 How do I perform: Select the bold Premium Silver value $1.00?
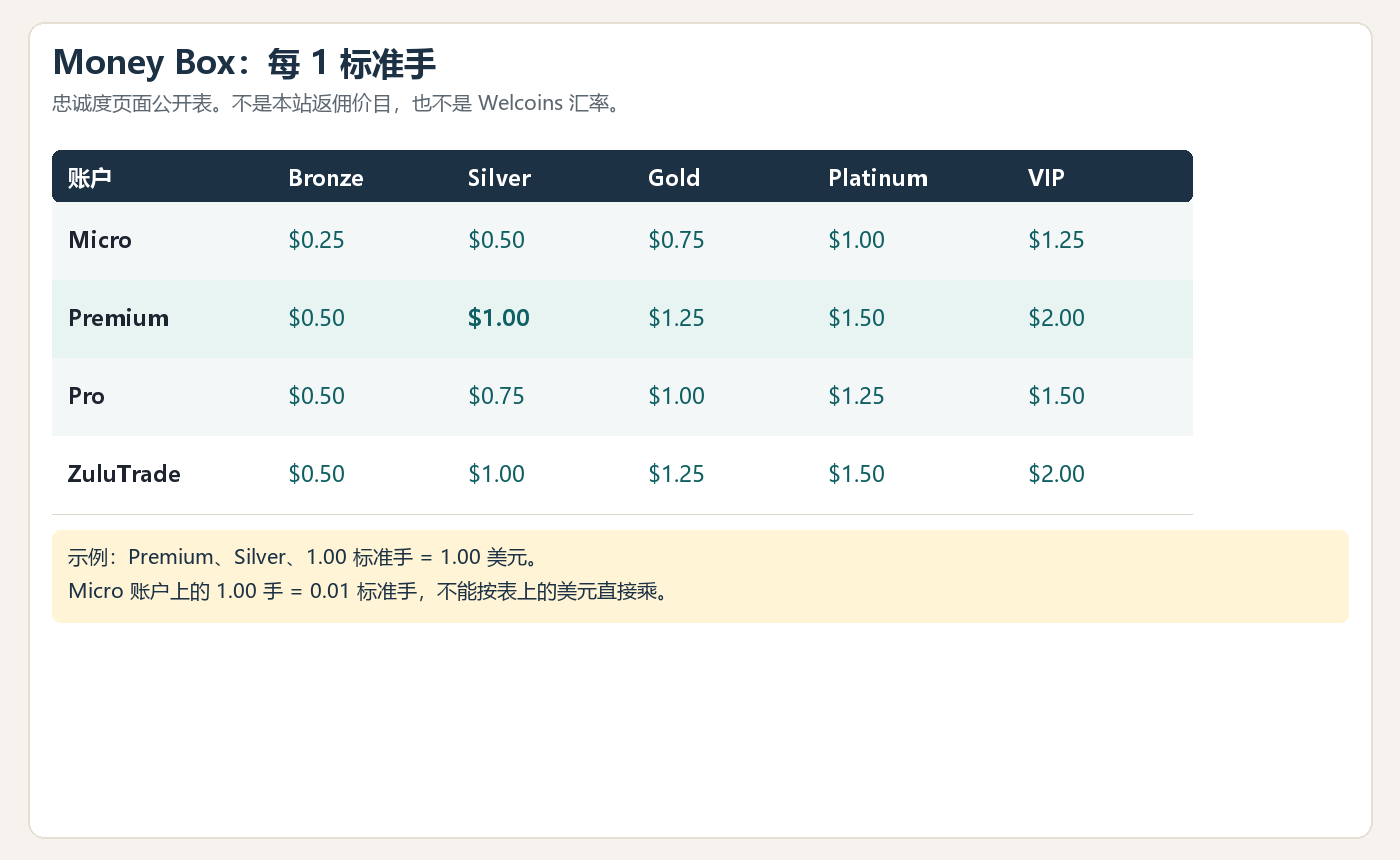499,318
